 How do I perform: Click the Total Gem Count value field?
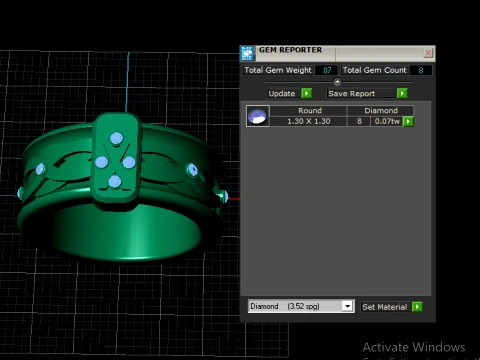(421, 70)
